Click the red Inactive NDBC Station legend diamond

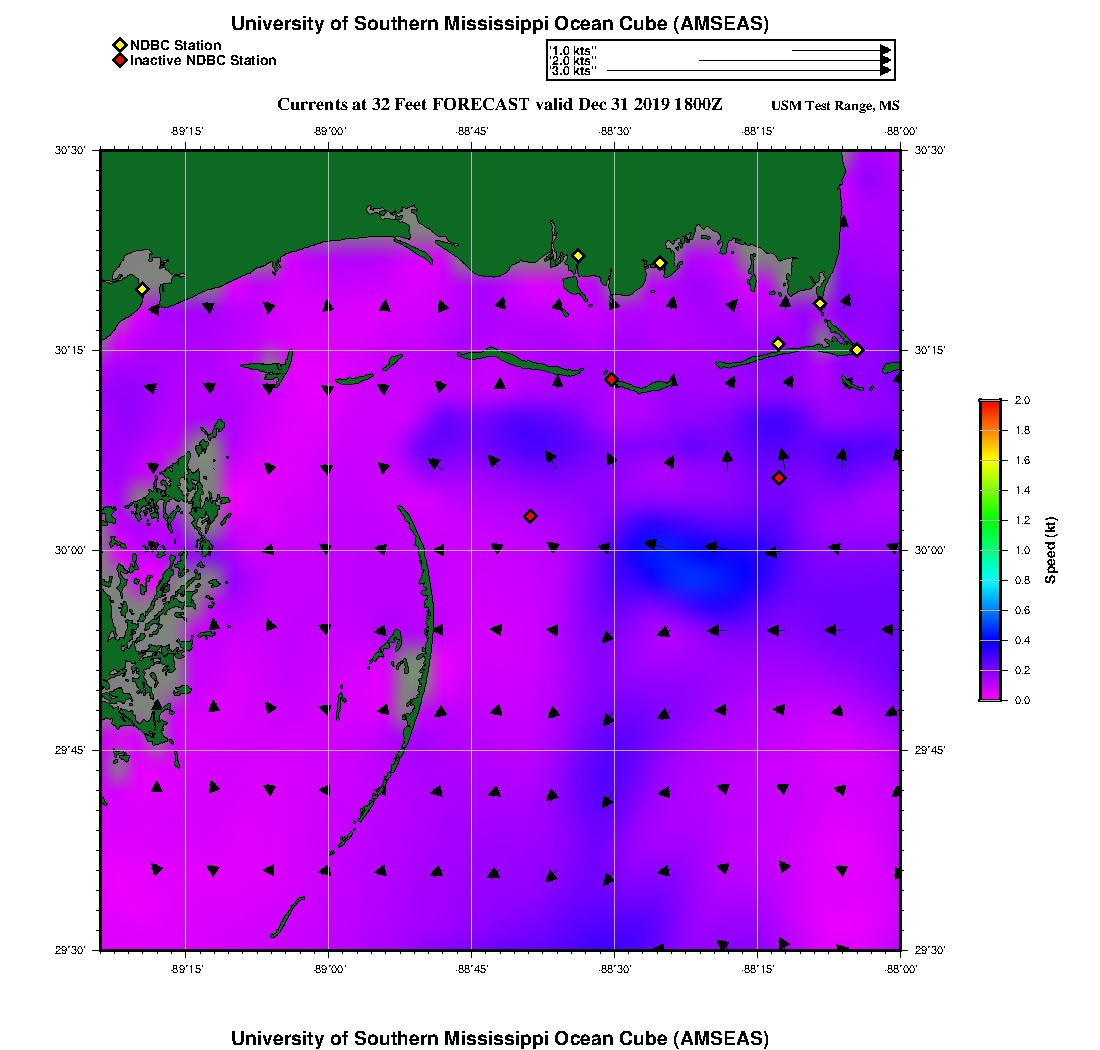tap(119, 60)
